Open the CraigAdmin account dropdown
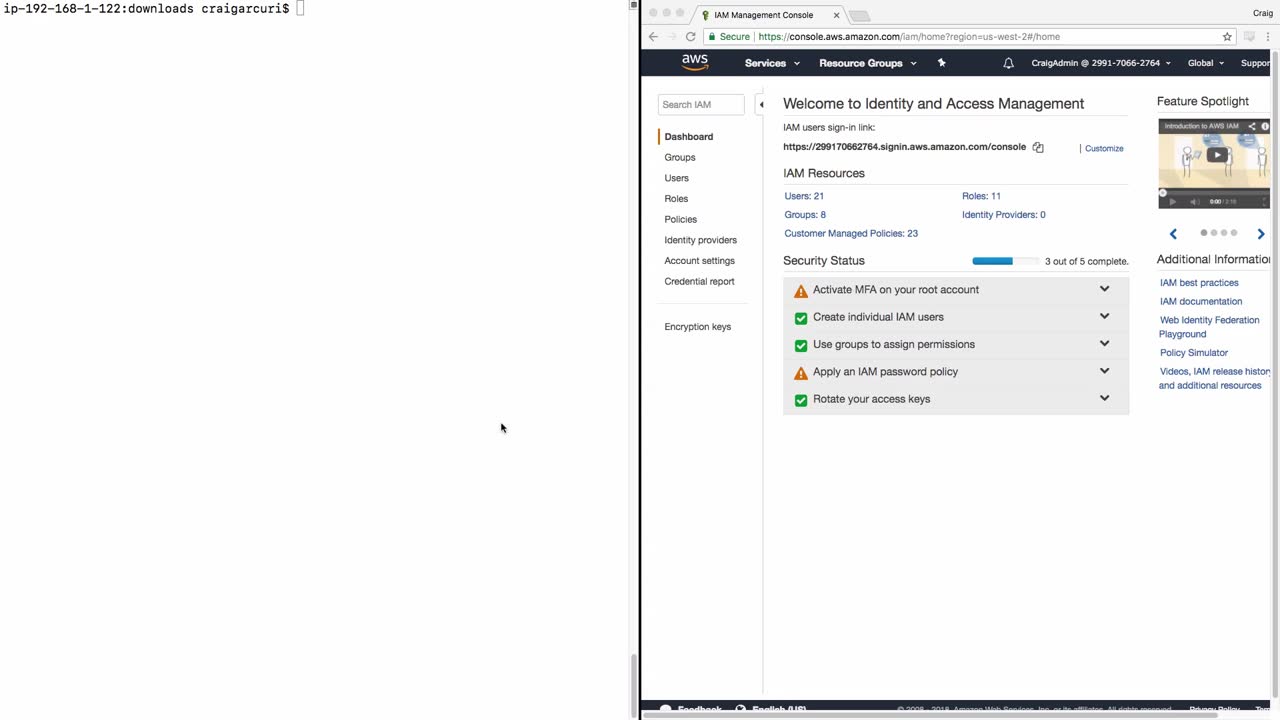 (1101, 63)
